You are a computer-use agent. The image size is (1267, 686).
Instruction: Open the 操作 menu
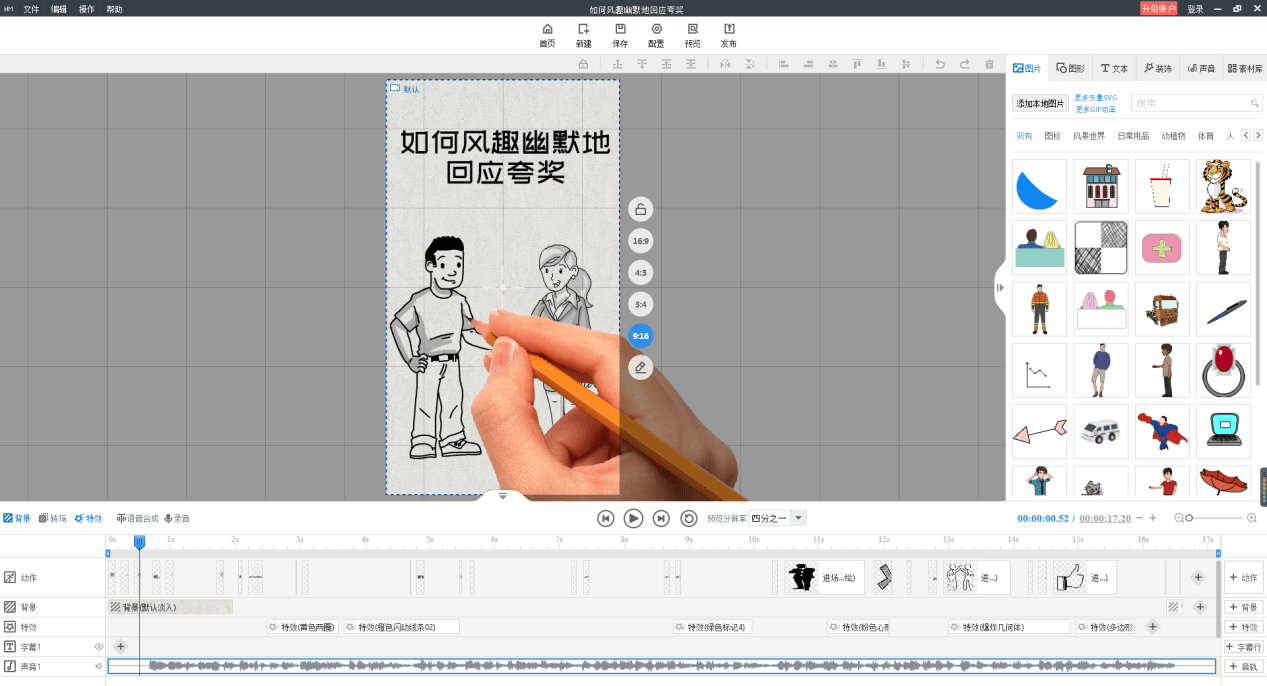(87, 9)
